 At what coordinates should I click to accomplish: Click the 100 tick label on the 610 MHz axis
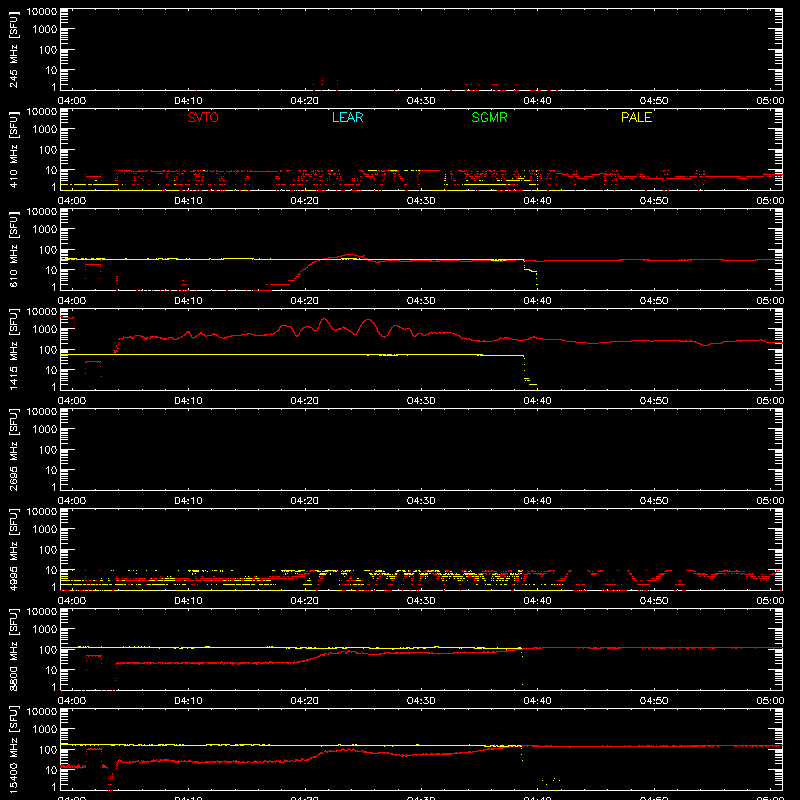[48, 250]
